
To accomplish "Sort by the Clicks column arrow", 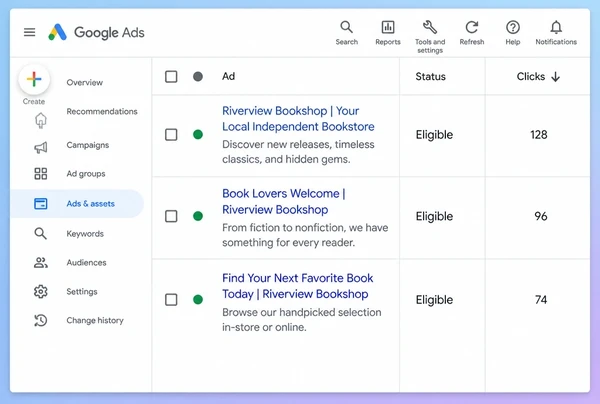I will pyautogui.click(x=556, y=77).
